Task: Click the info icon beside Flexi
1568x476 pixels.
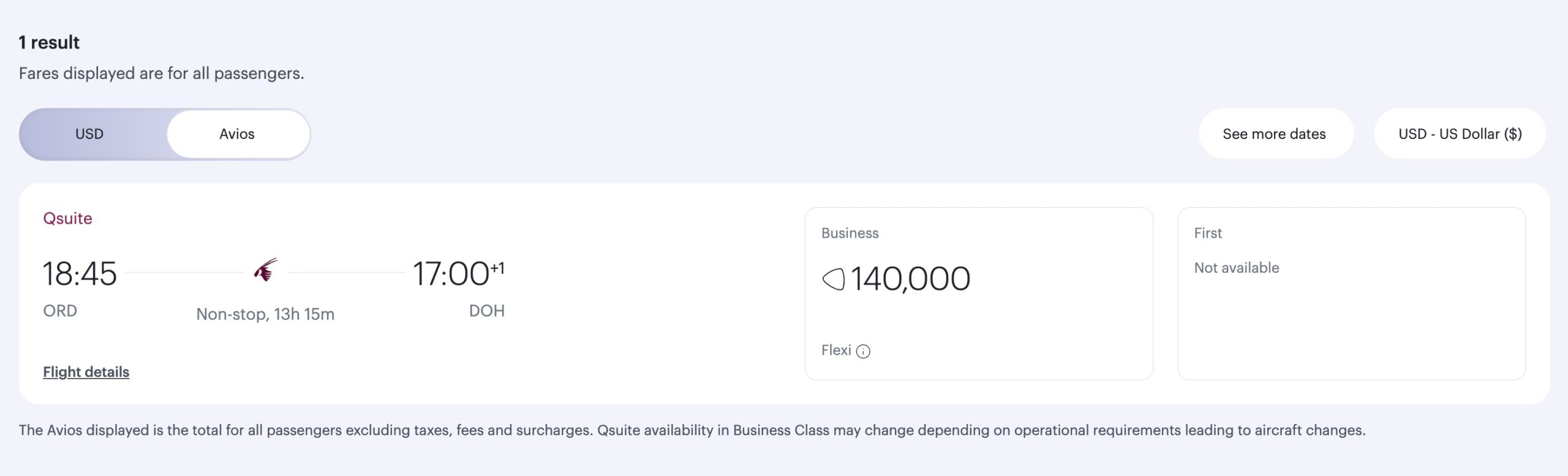Action: pos(863,351)
